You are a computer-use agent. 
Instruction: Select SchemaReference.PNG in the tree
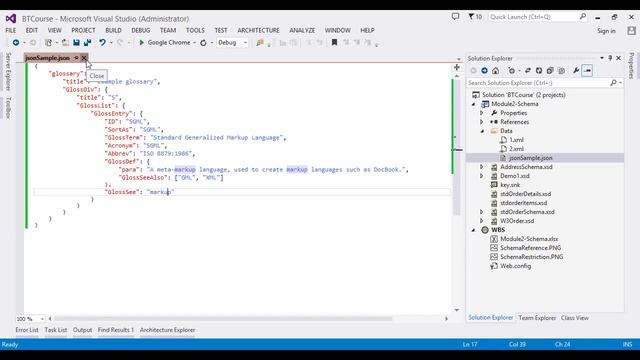pos(531,248)
